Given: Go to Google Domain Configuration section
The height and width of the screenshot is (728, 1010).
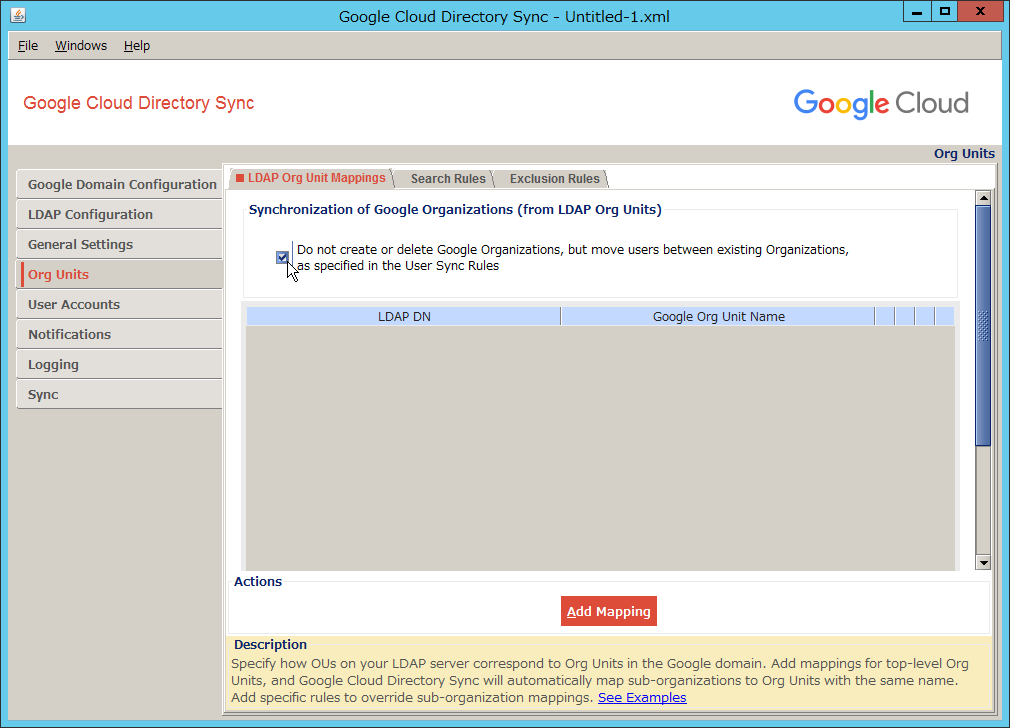Looking at the screenshot, I should (120, 184).
